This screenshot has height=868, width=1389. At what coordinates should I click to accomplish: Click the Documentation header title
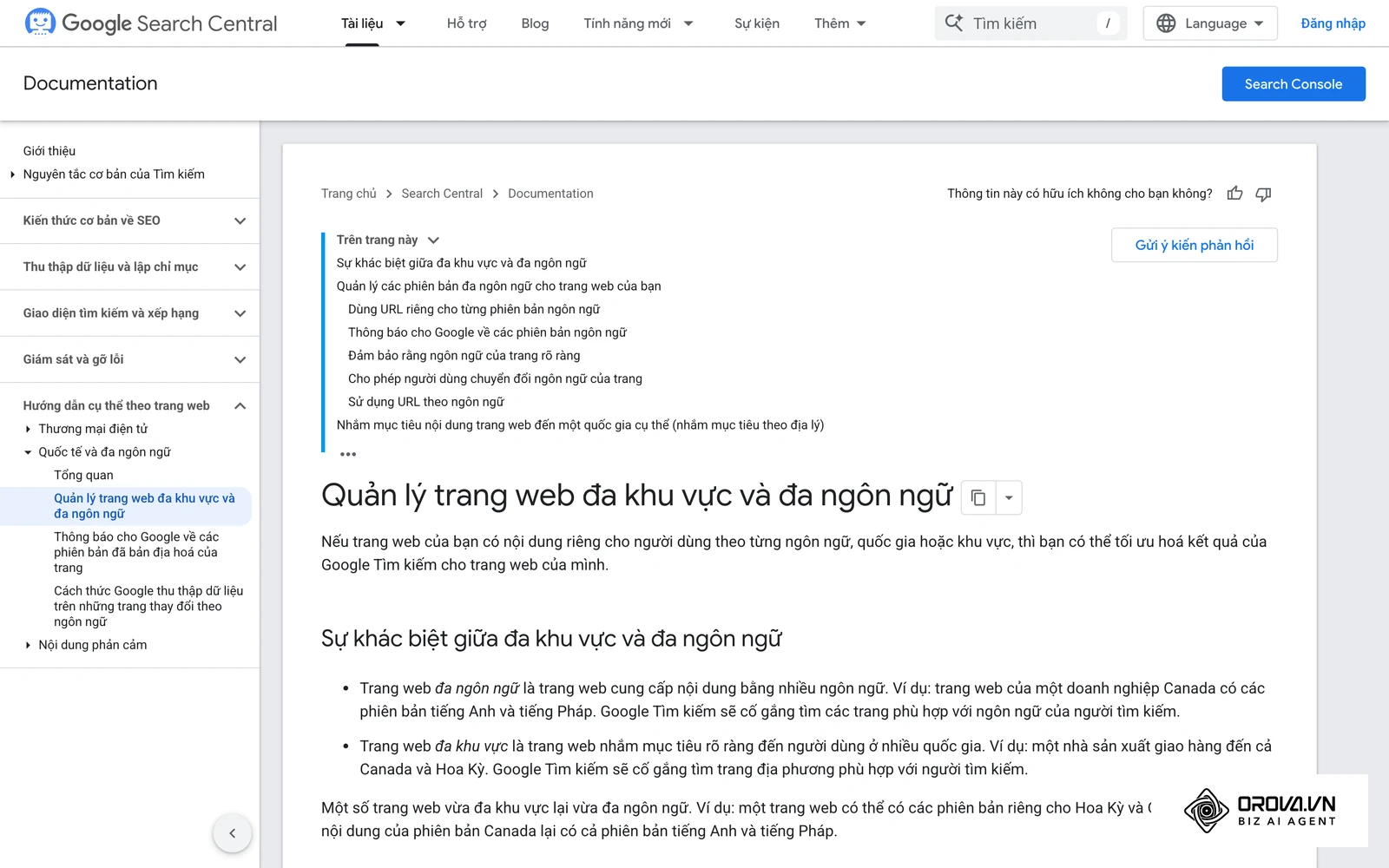[90, 83]
